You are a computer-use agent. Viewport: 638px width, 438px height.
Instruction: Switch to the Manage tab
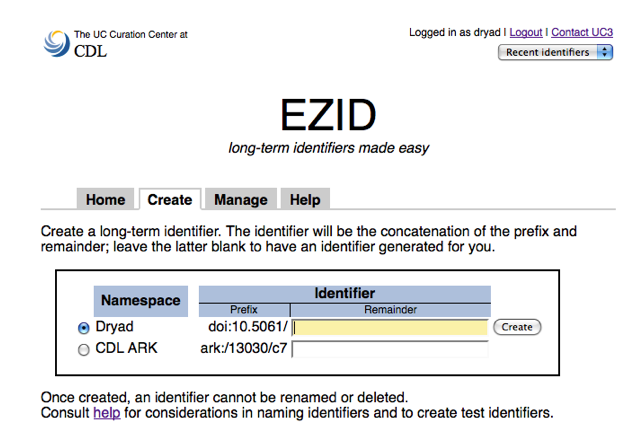coord(241,199)
